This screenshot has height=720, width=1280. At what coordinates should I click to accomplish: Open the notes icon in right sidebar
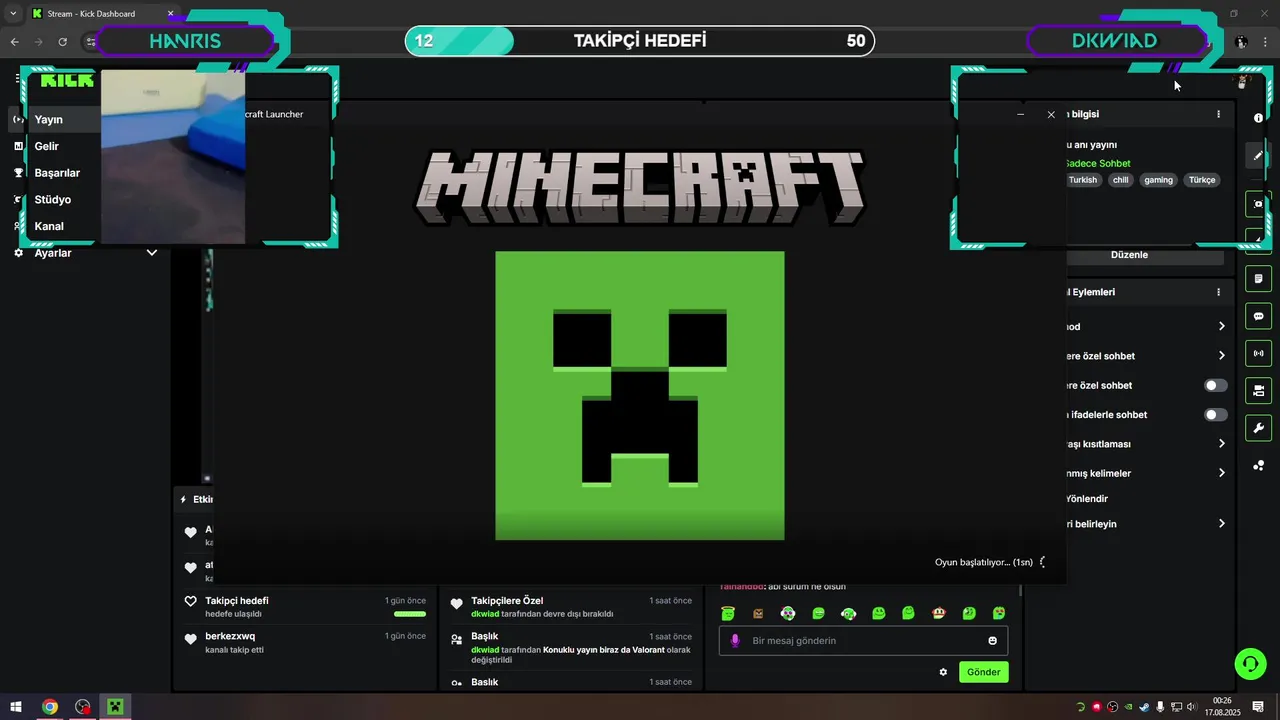(1258, 278)
